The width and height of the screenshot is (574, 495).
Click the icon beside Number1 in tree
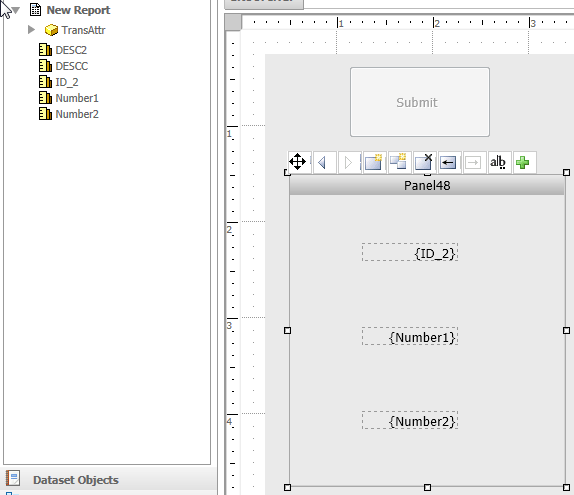[45, 98]
